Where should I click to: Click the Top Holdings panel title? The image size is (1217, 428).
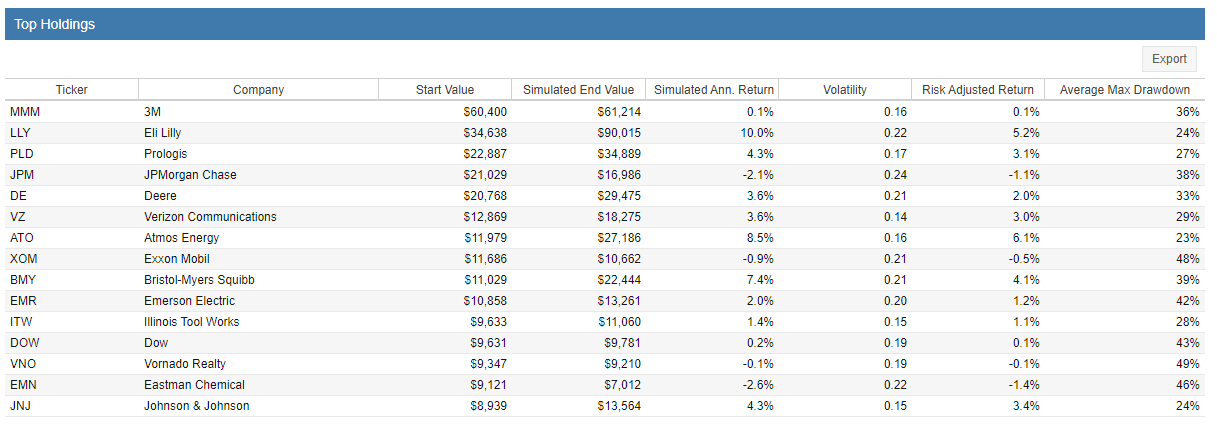tap(55, 24)
